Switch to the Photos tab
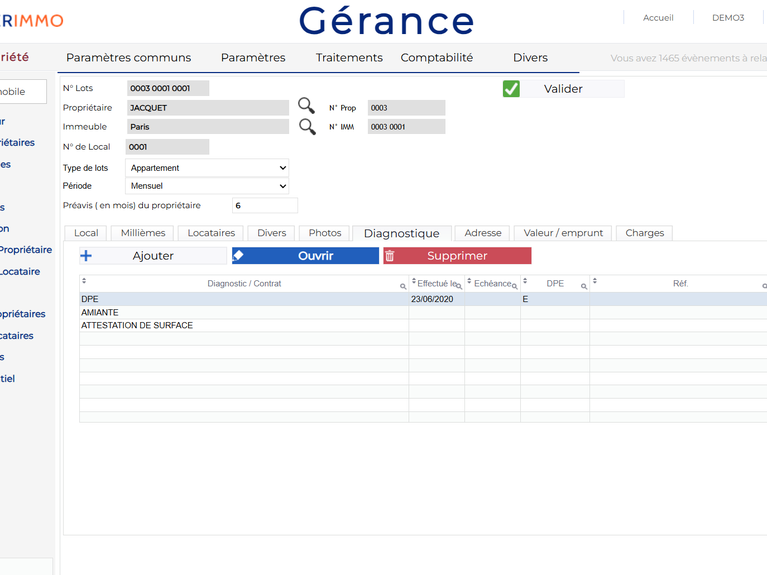The height and width of the screenshot is (575, 767). [325, 233]
